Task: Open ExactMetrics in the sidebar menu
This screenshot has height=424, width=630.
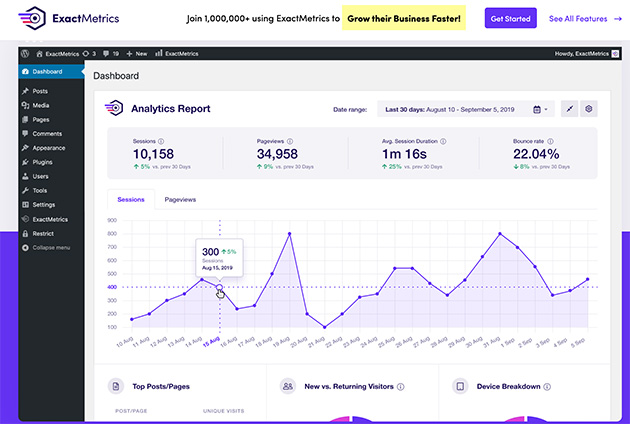Action: [x=50, y=219]
